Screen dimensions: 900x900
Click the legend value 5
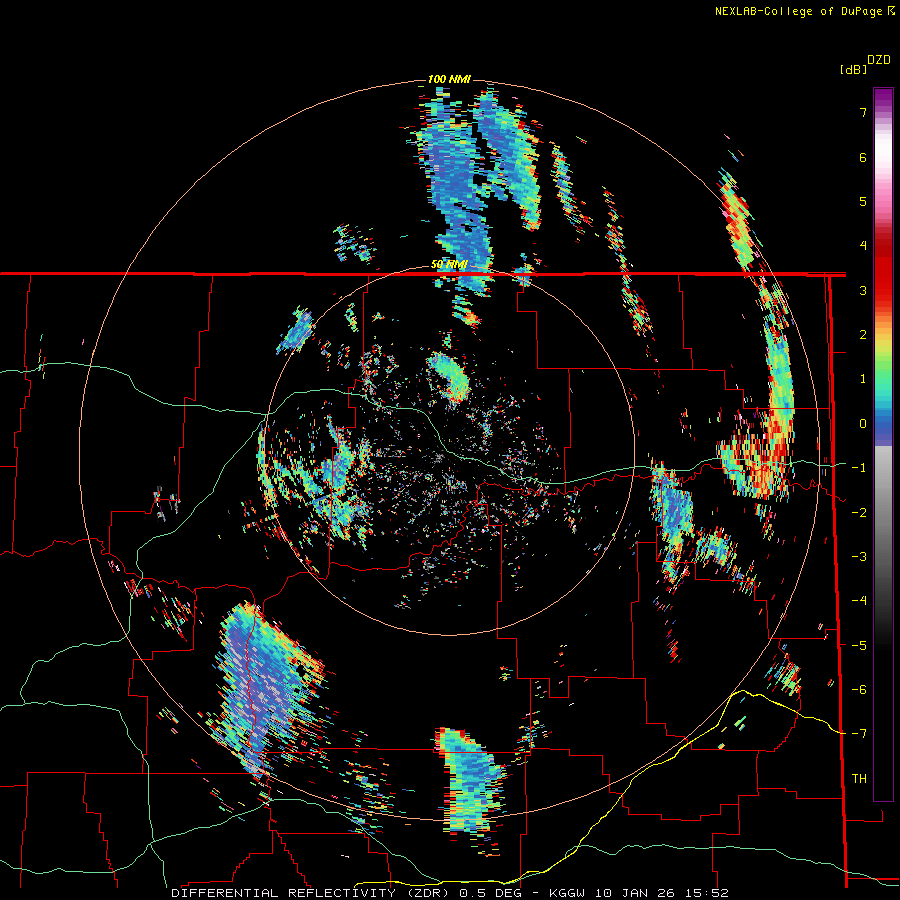[x=863, y=201]
